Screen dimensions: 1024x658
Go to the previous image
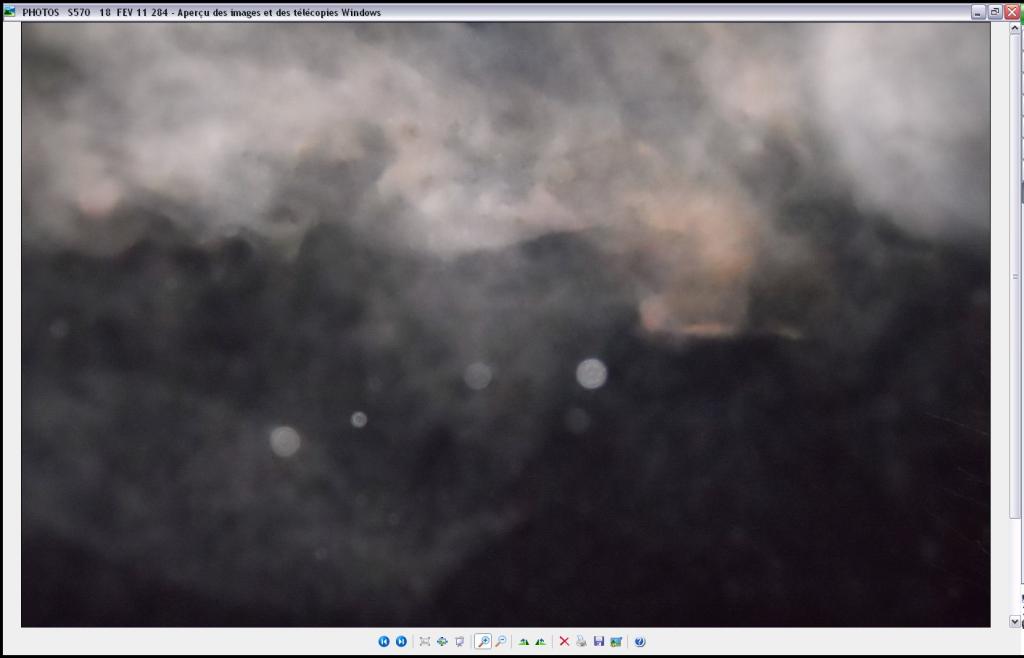[384, 642]
